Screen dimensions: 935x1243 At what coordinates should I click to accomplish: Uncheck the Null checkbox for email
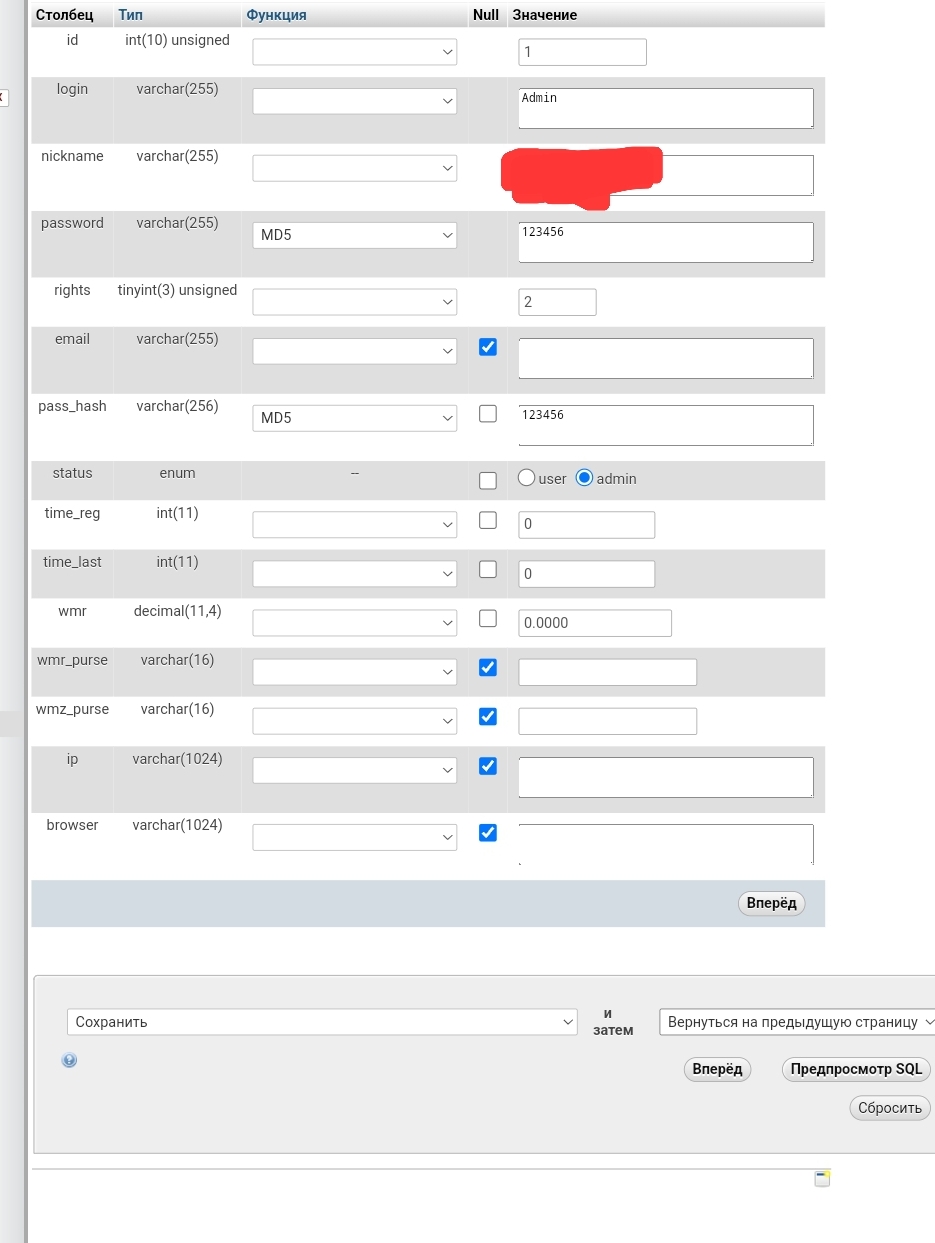pyautogui.click(x=487, y=347)
